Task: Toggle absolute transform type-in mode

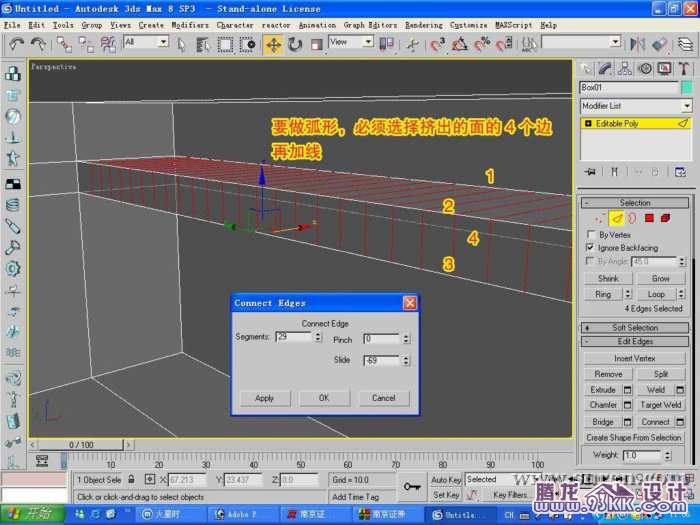Action: coord(150,479)
